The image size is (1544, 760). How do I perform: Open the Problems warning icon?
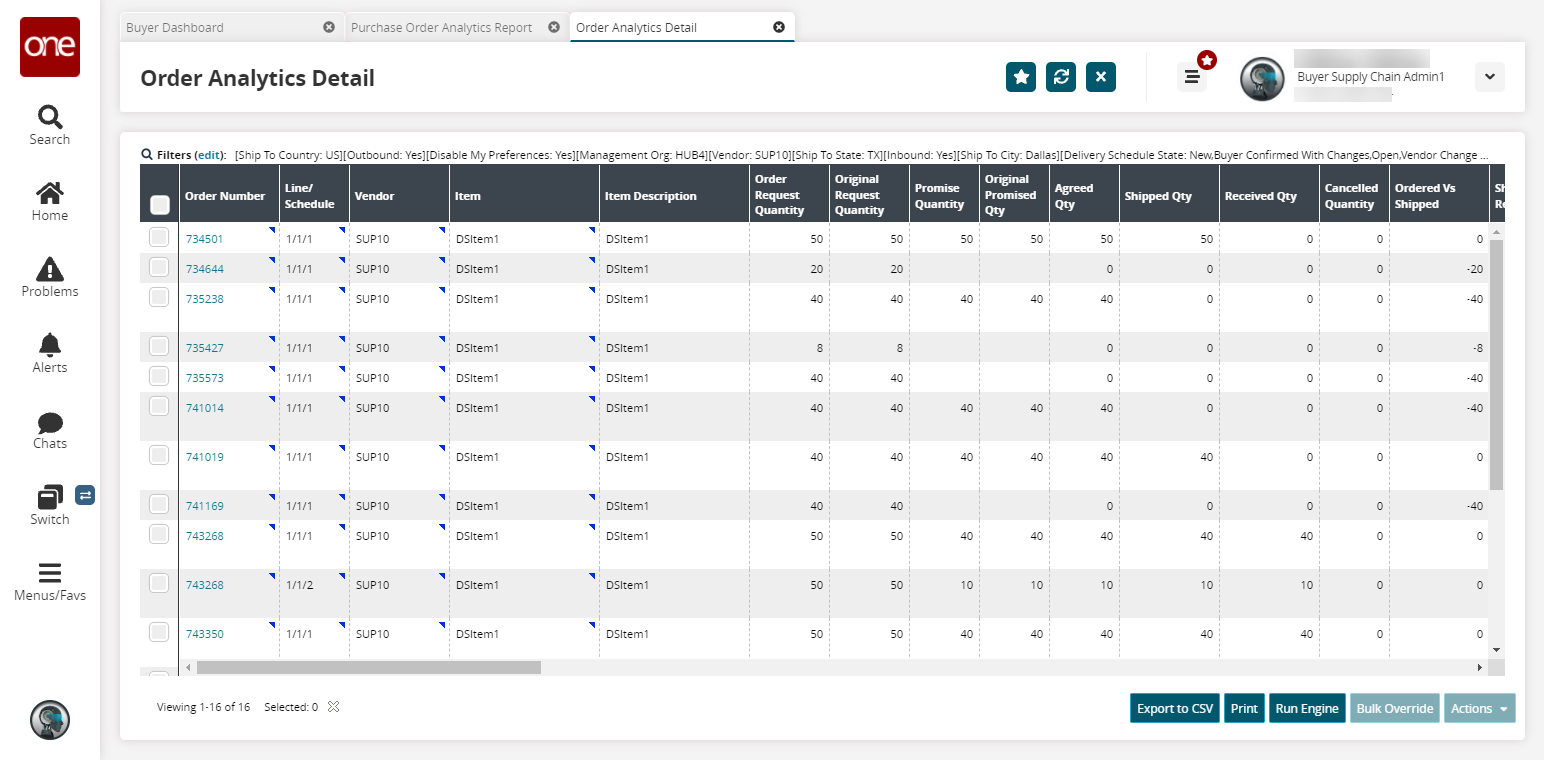coord(49,269)
